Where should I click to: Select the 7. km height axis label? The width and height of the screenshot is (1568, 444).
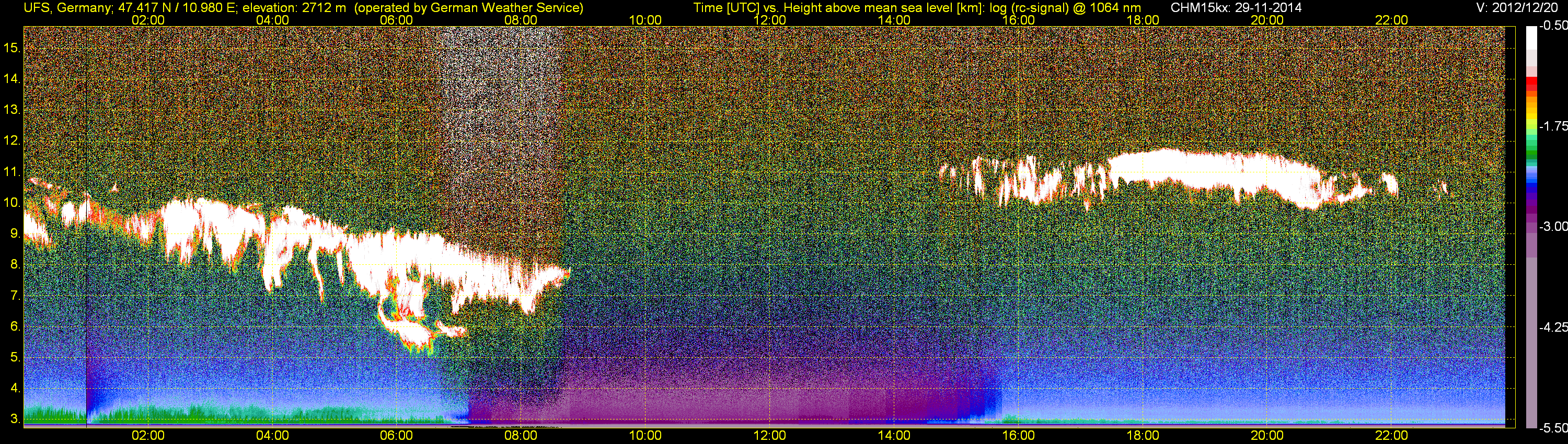tap(15, 296)
